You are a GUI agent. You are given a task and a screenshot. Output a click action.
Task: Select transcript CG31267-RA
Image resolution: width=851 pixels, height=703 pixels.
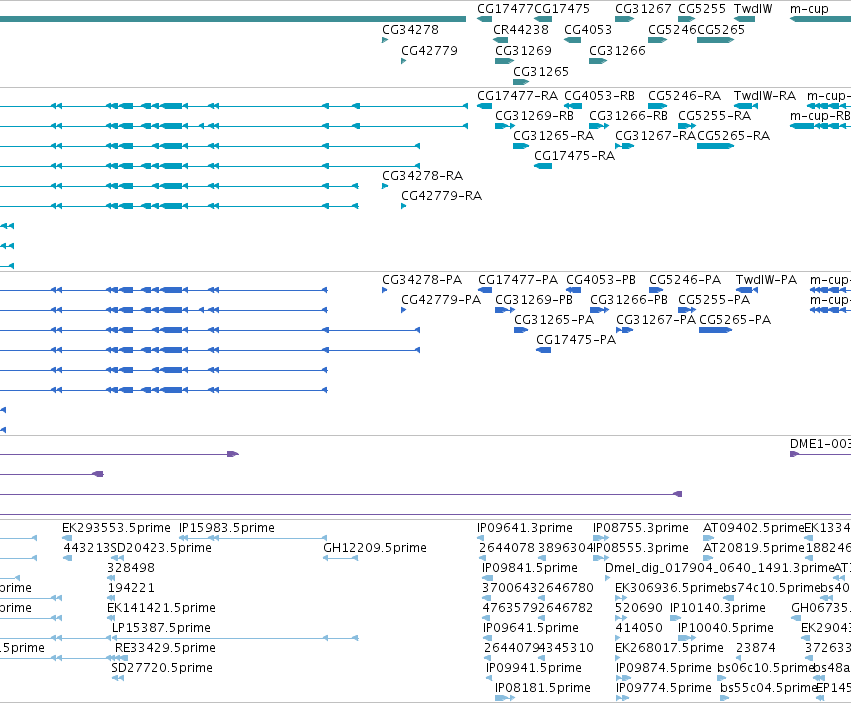coord(655,136)
